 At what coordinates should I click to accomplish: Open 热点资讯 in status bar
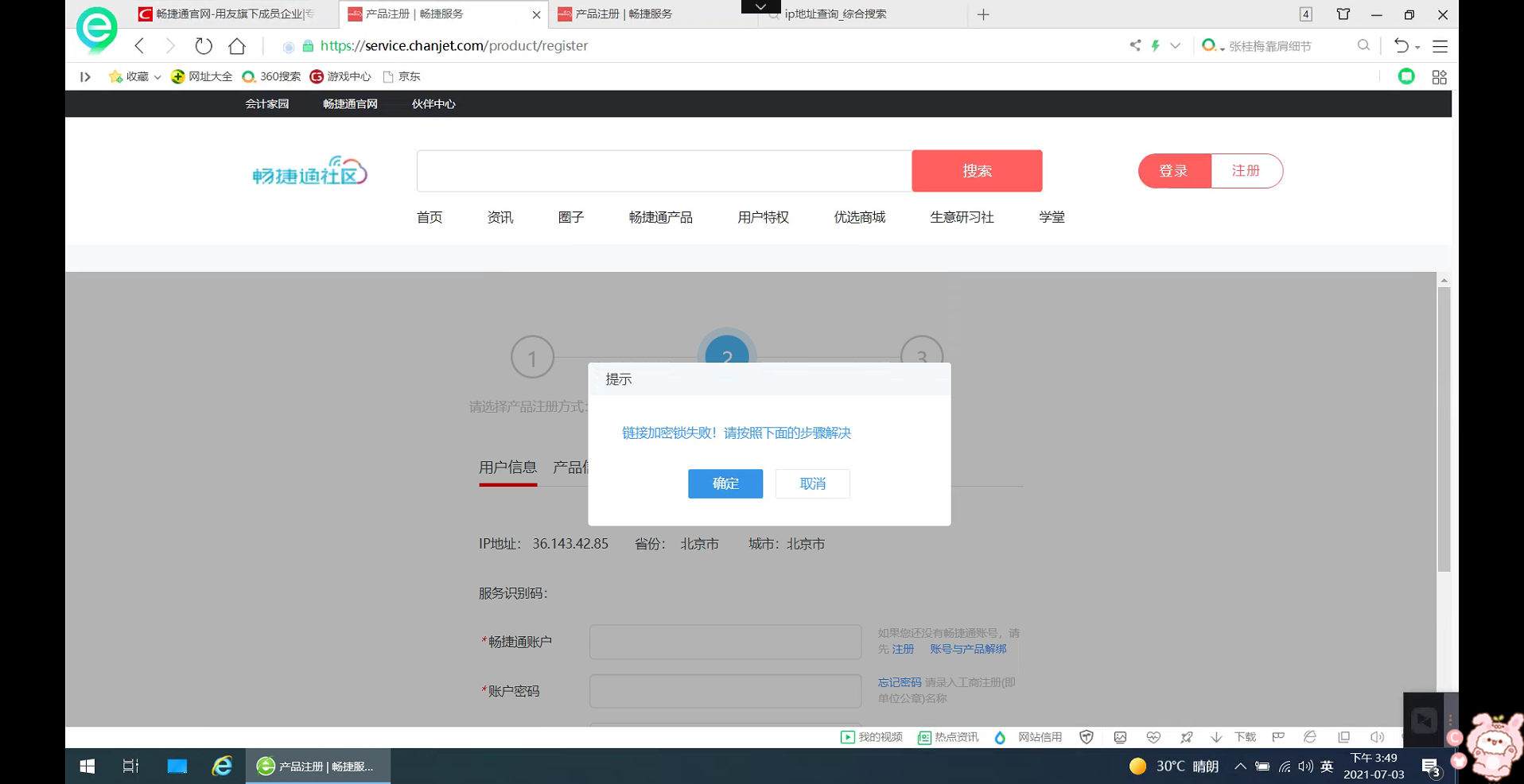click(x=948, y=737)
